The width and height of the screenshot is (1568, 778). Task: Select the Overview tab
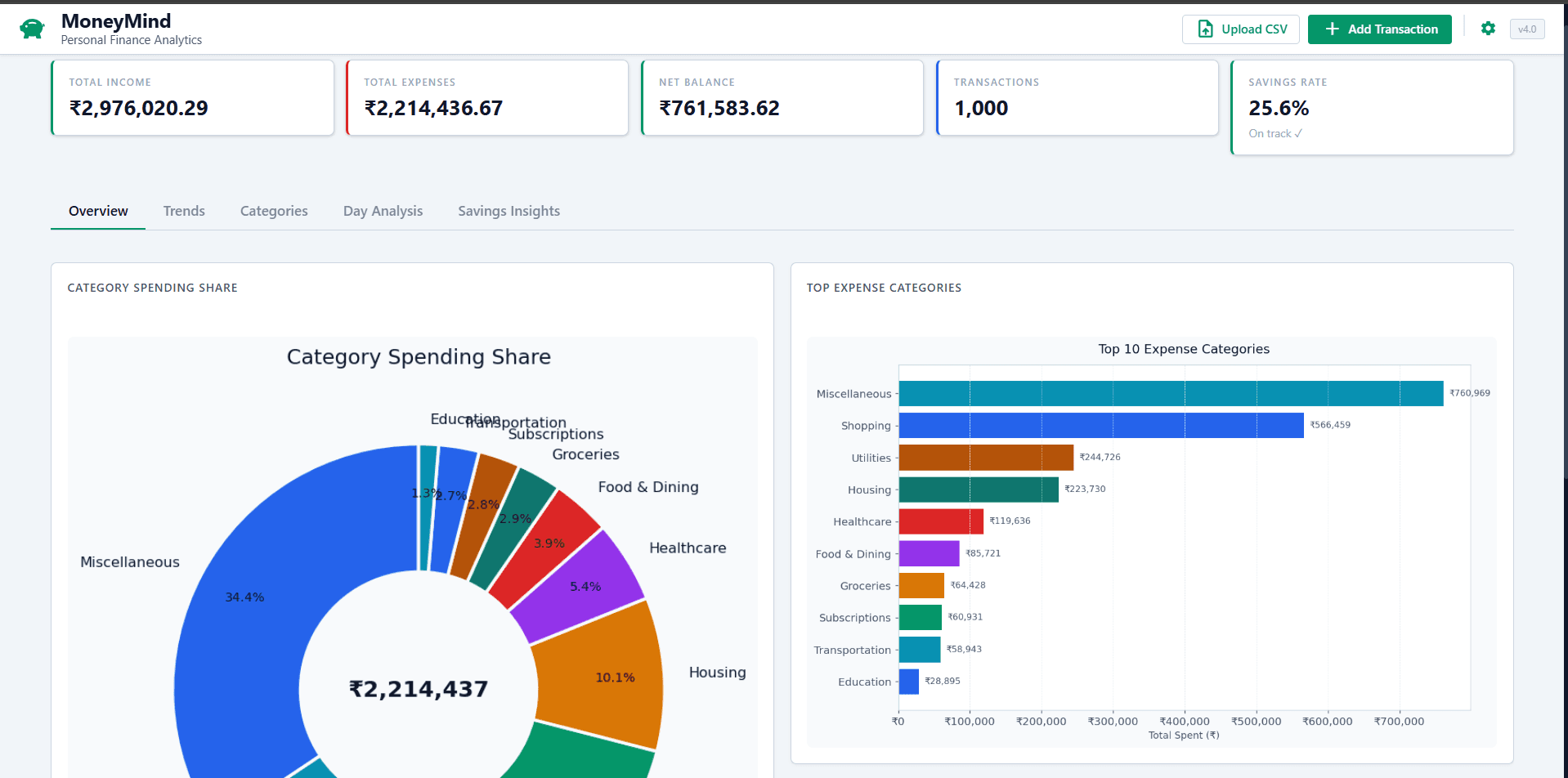pyautogui.click(x=97, y=211)
